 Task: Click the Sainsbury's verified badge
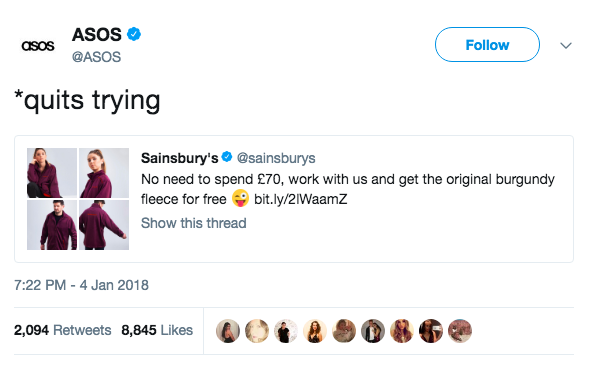227,157
